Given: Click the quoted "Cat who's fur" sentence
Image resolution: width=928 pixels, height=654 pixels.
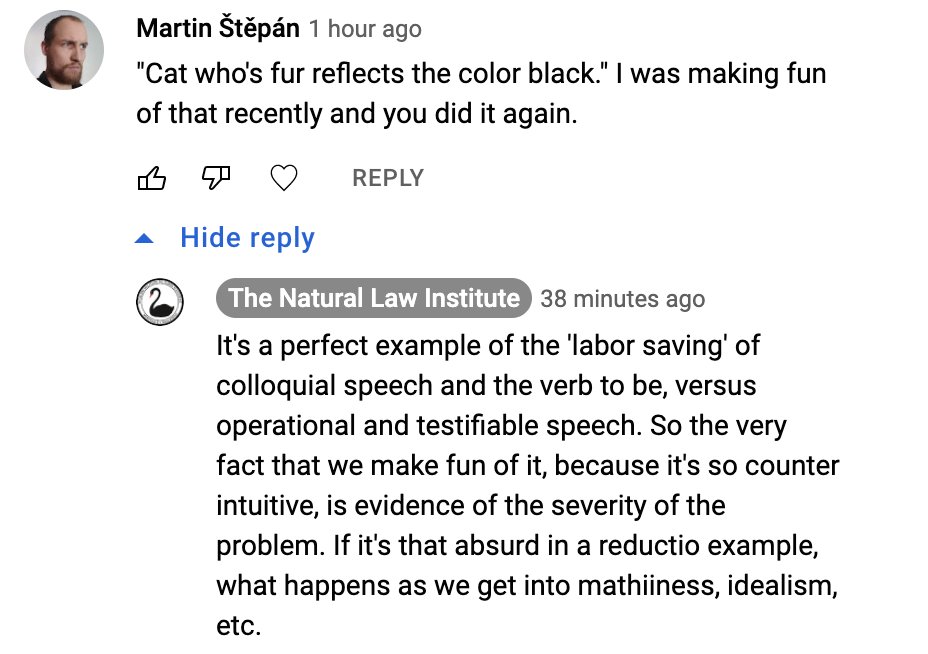Looking at the screenshot, I should [x=371, y=74].
